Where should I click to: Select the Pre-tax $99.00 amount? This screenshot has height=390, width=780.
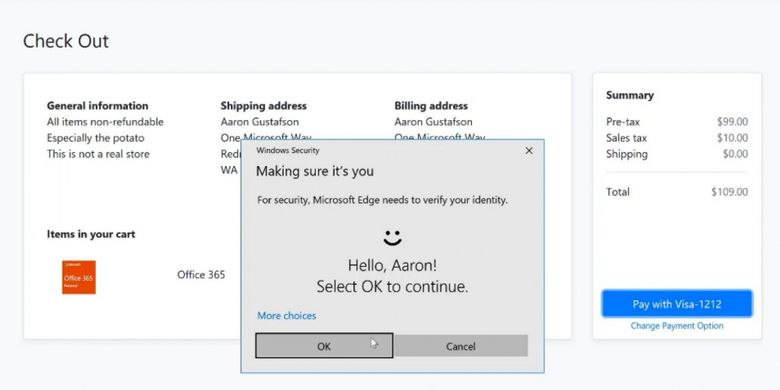(732, 122)
